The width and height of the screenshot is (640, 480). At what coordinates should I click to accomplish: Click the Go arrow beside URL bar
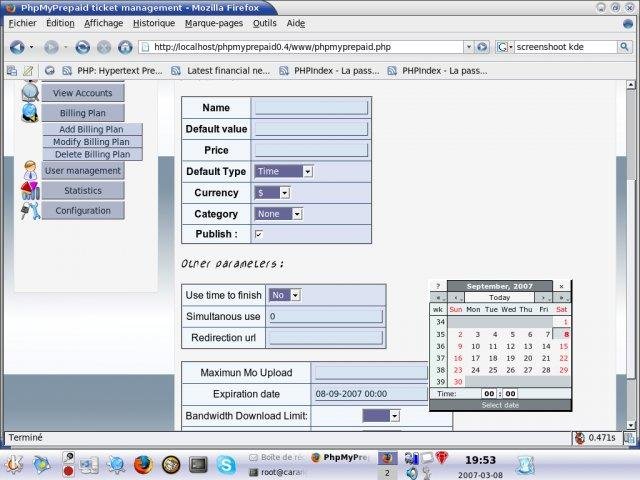482,47
